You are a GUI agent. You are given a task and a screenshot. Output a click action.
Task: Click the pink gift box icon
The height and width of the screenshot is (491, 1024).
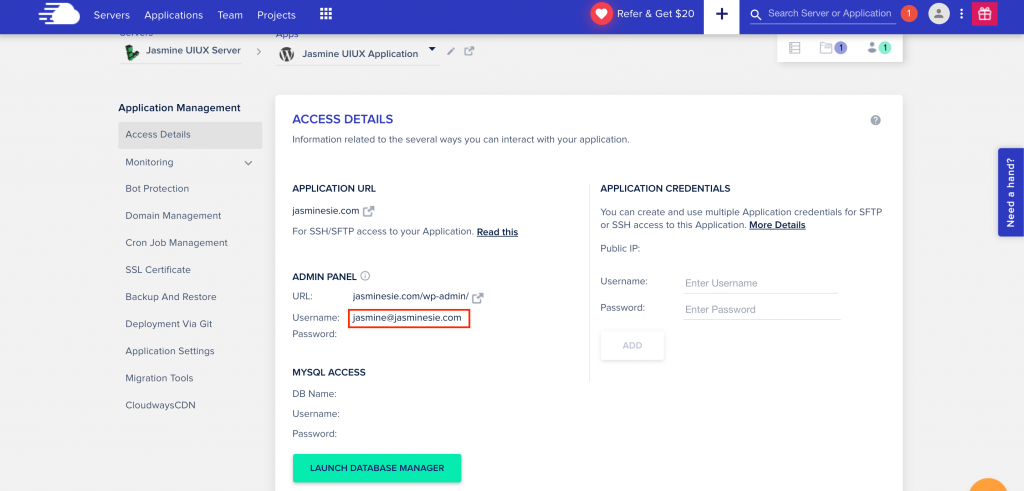point(984,14)
